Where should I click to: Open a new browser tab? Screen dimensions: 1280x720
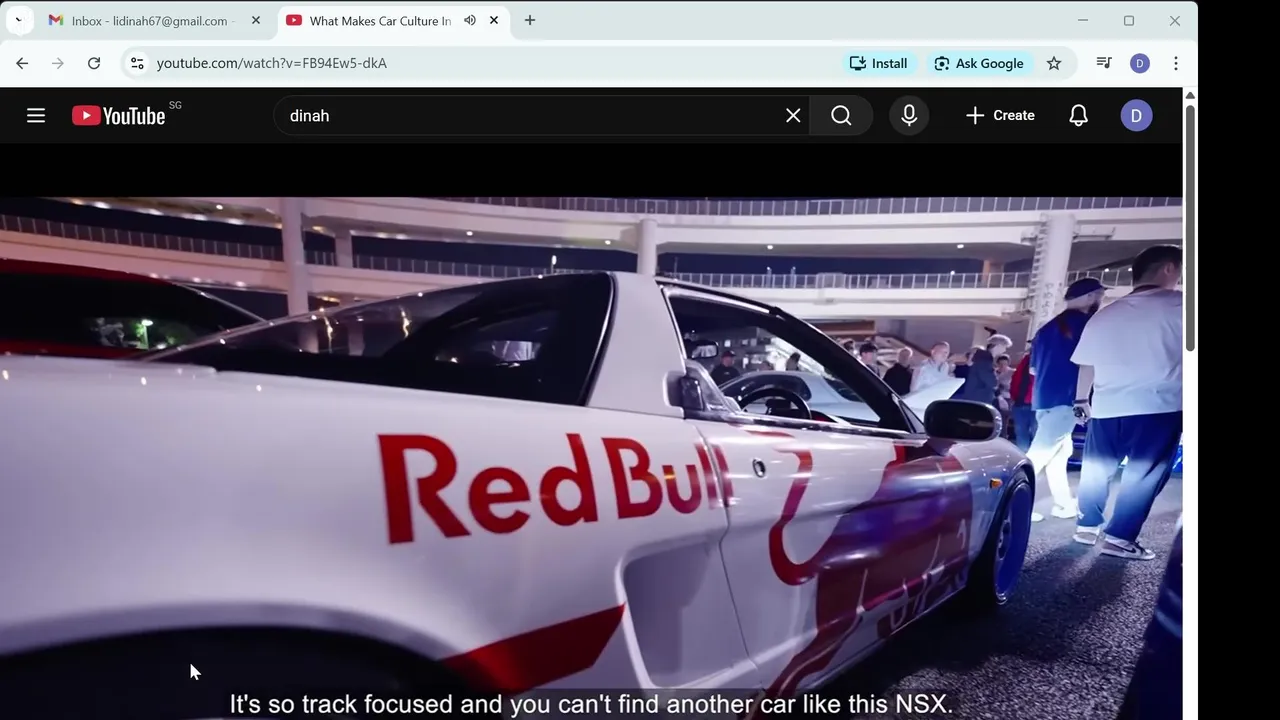pos(530,21)
